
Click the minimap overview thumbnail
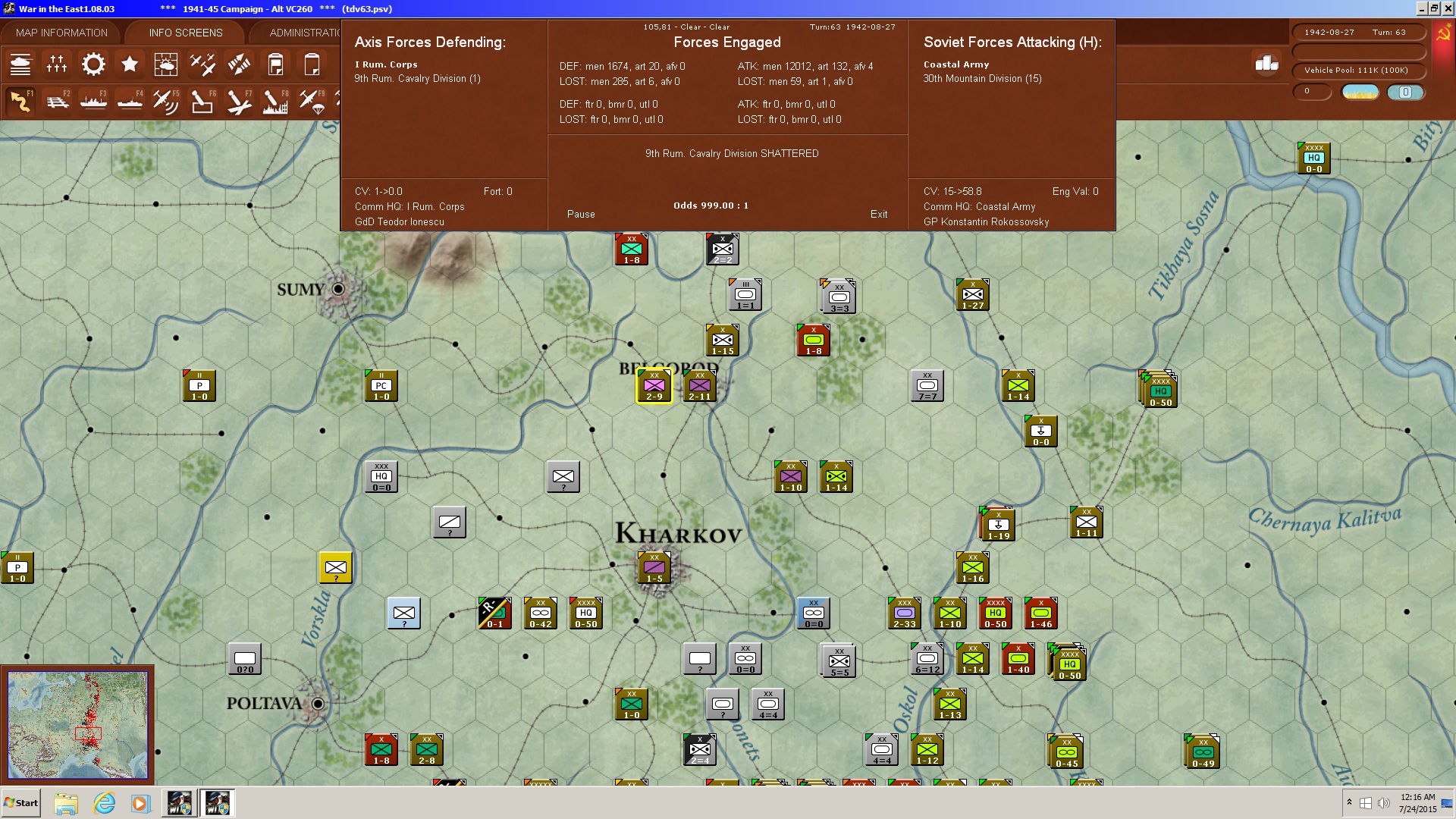[77, 725]
